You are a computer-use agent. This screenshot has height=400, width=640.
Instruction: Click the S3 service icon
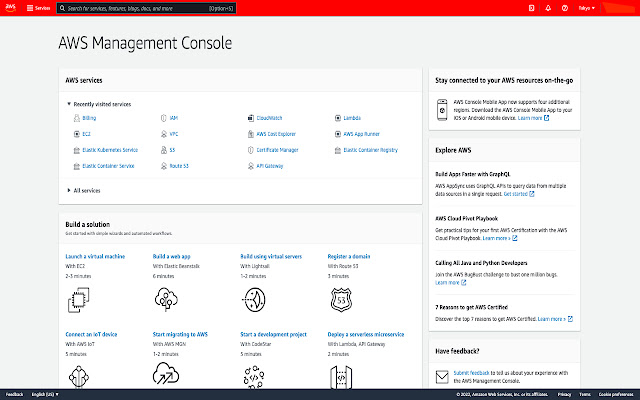coord(161,149)
